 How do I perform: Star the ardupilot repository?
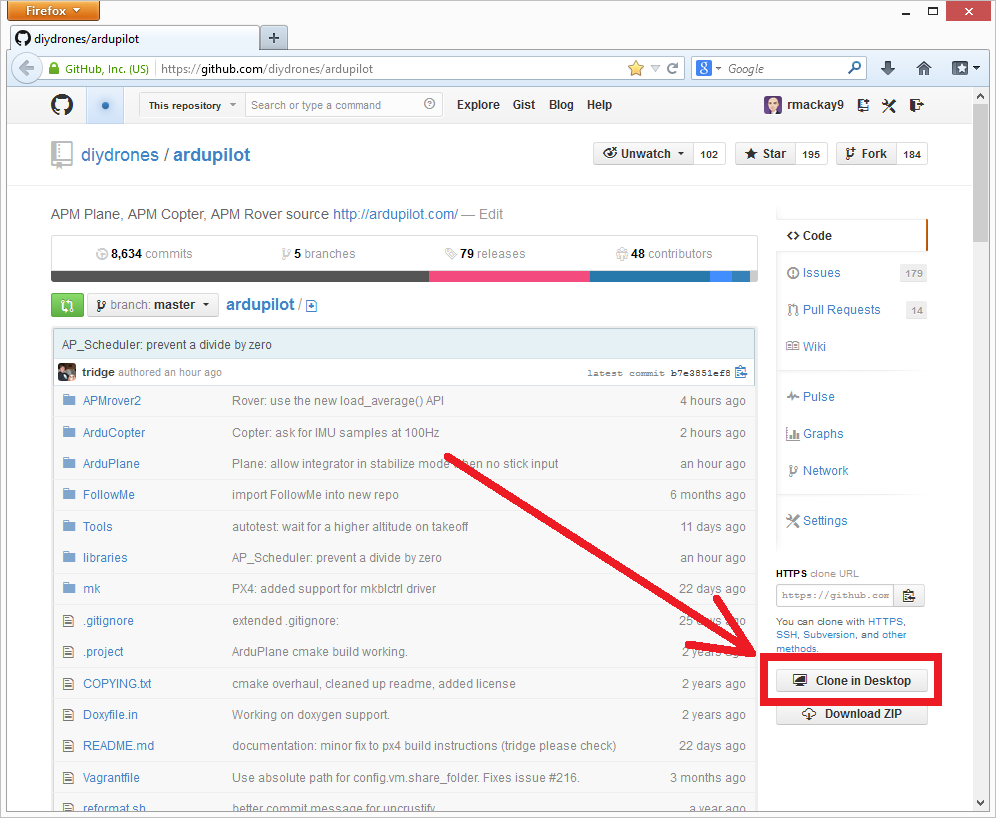(x=765, y=154)
